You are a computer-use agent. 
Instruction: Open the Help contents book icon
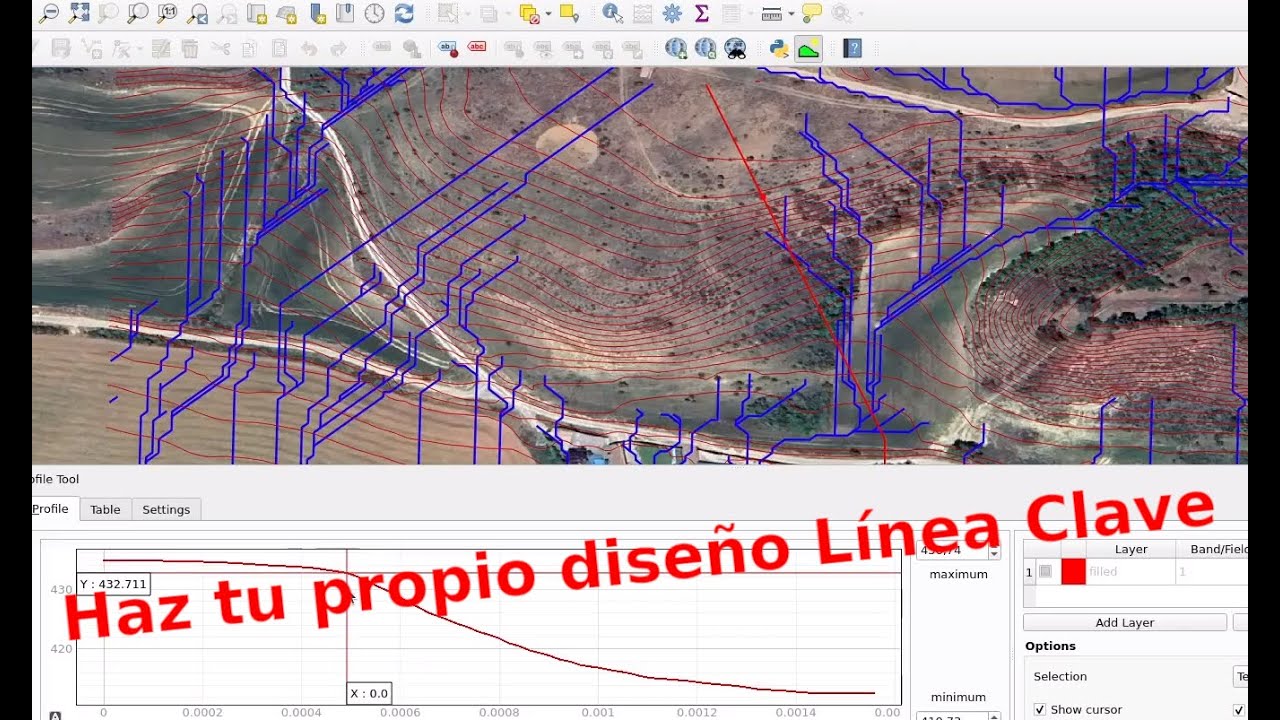point(852,48)
